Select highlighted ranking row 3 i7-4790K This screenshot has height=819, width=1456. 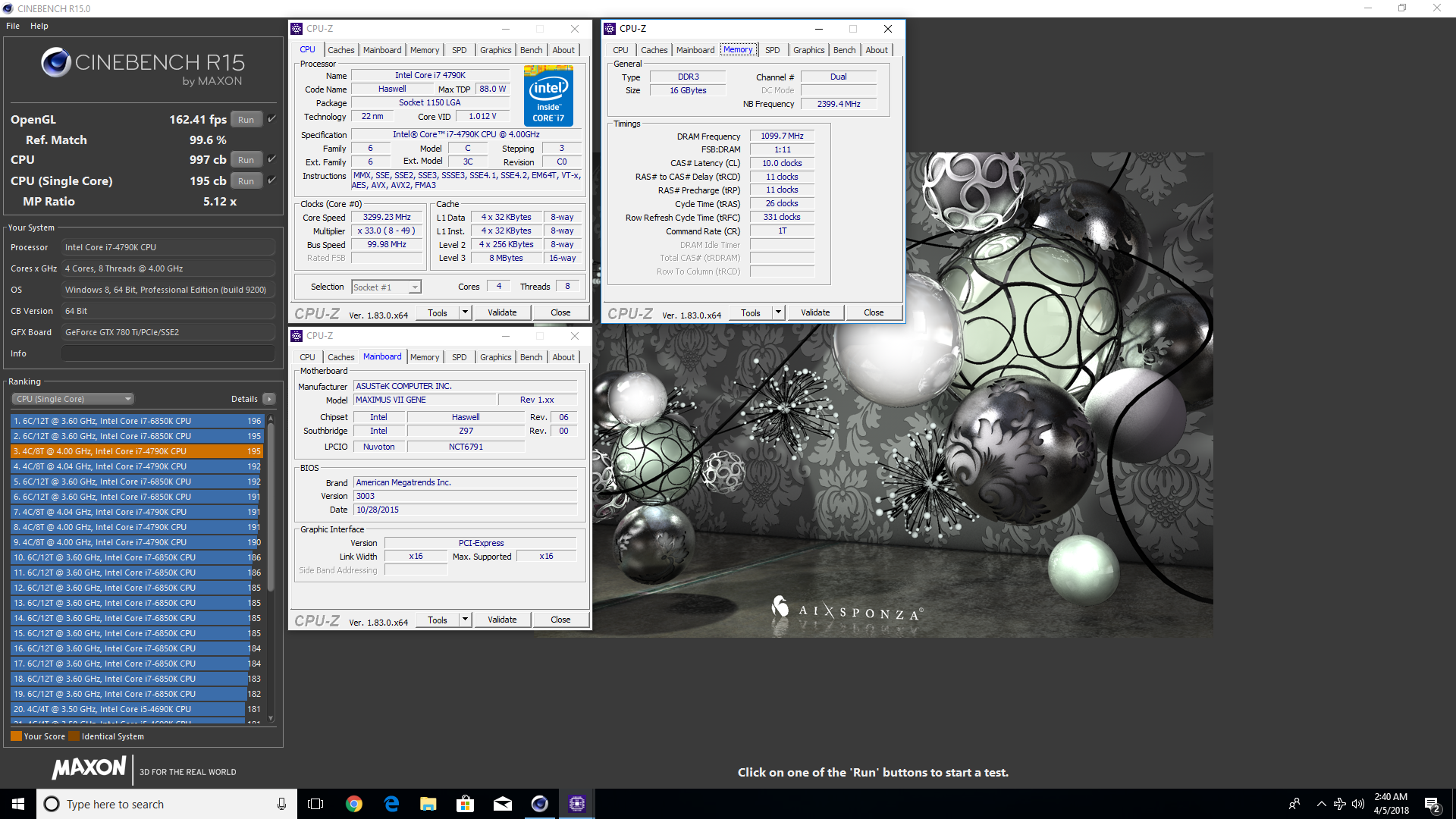click(x=136, y=451)
